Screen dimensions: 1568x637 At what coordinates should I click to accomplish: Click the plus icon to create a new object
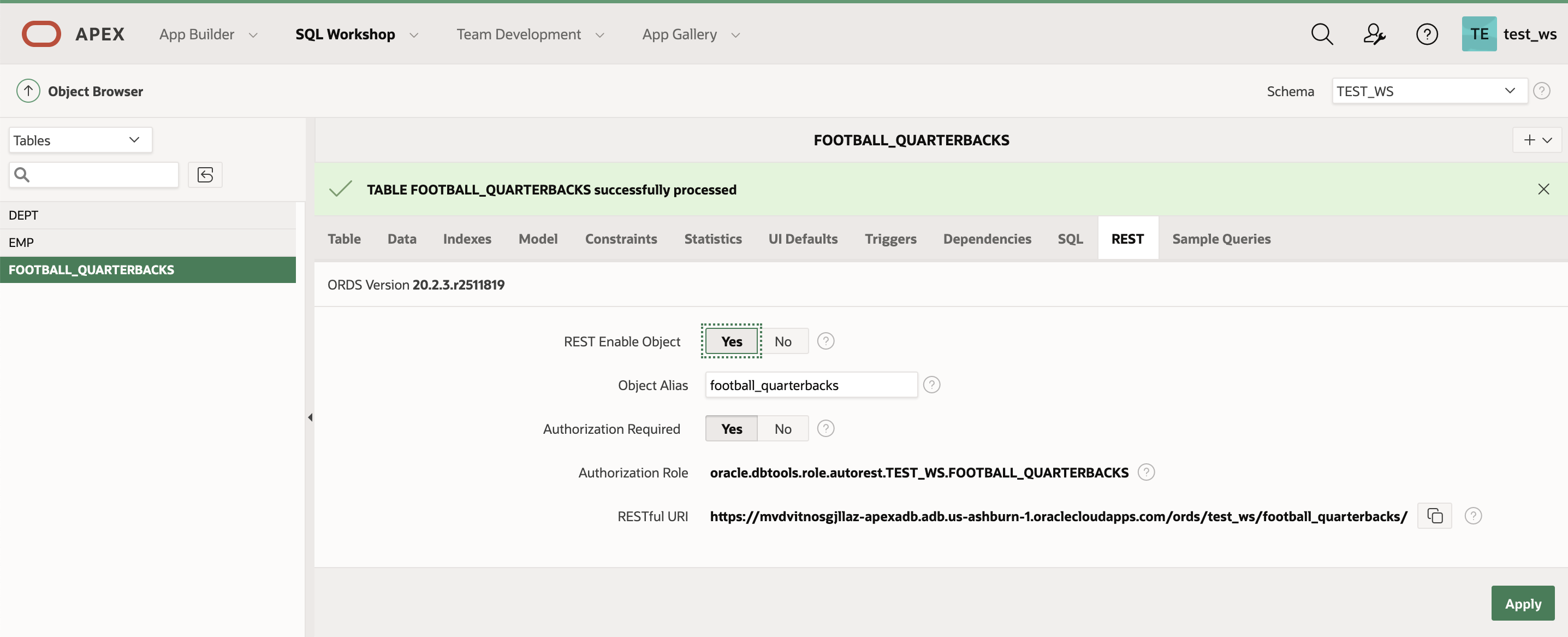coord(1529,139)
